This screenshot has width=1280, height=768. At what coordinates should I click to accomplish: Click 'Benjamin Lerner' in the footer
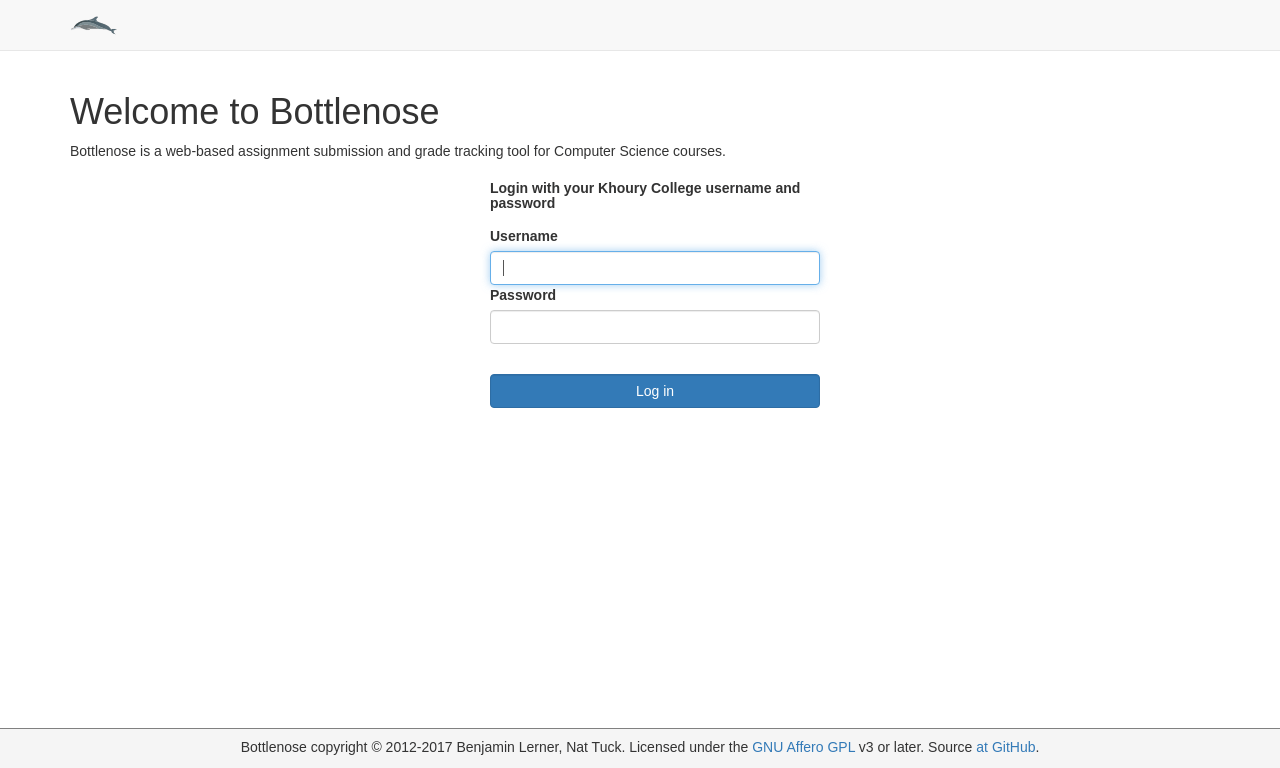point(507,747)
